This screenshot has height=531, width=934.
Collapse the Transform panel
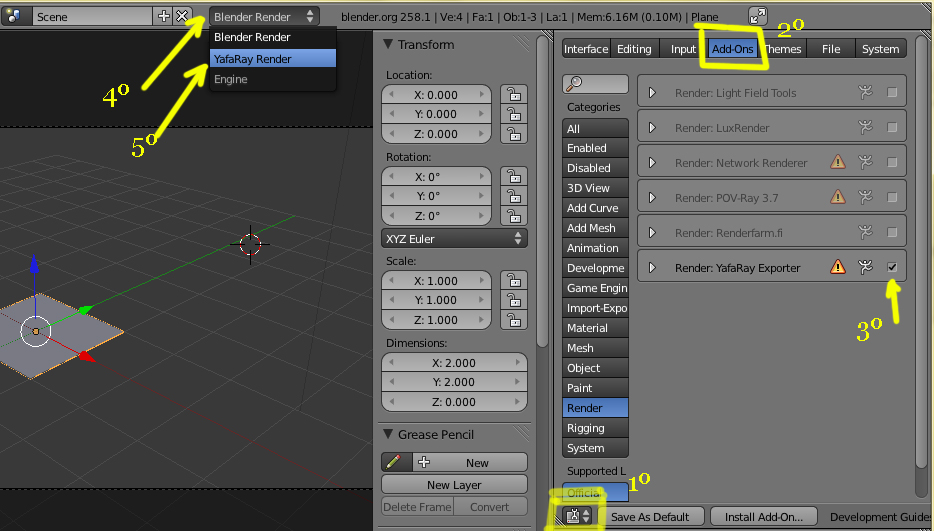[388, 44]
